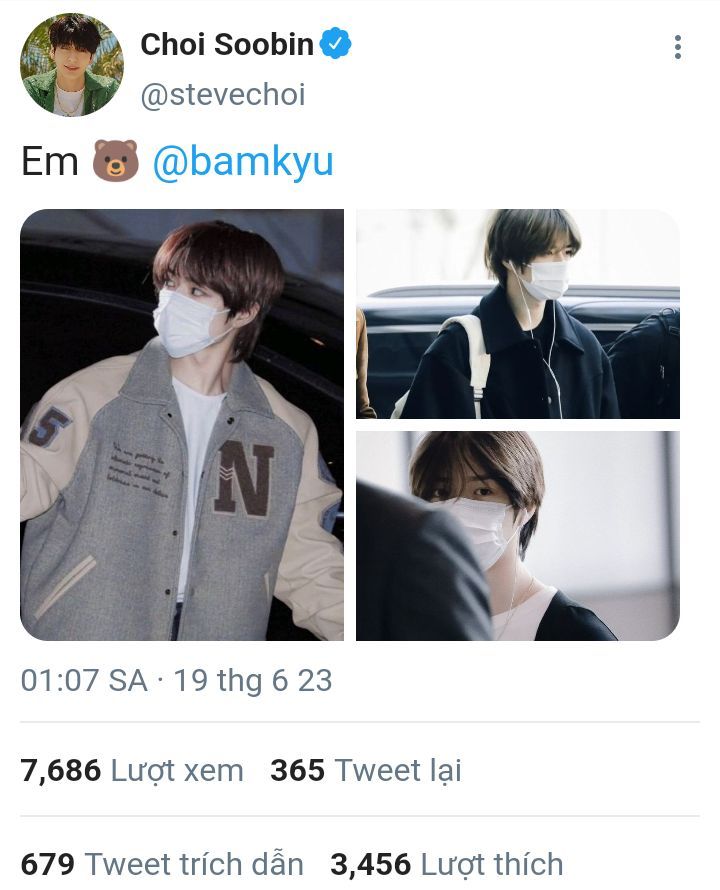720x890 pixels.
Task: Tap the Lượt thích label
Action: [x=492, y=864]
